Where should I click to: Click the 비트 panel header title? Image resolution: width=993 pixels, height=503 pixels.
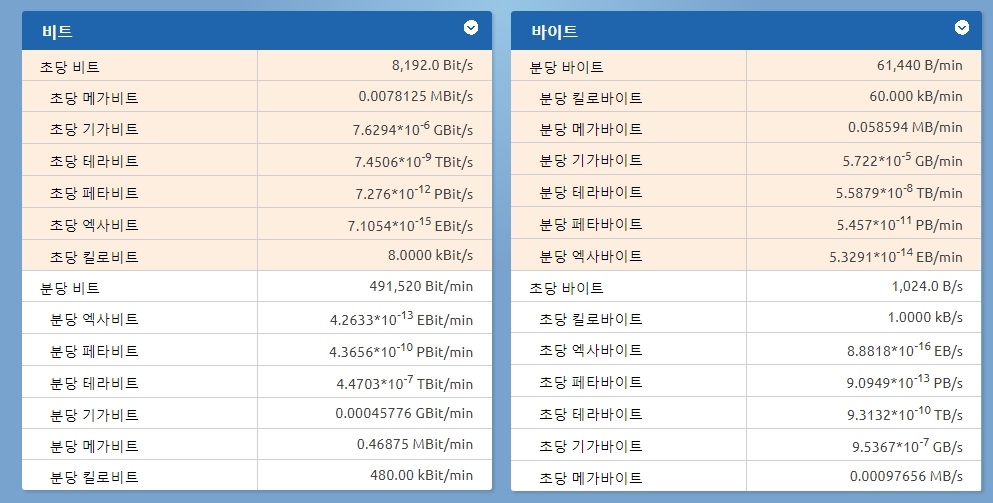click(58, 32)
